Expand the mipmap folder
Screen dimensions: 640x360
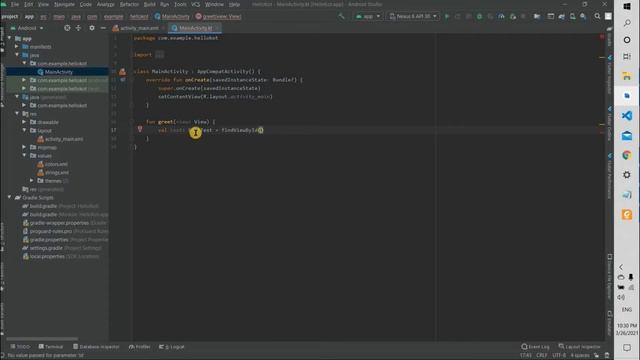click(x=24, y=147)
